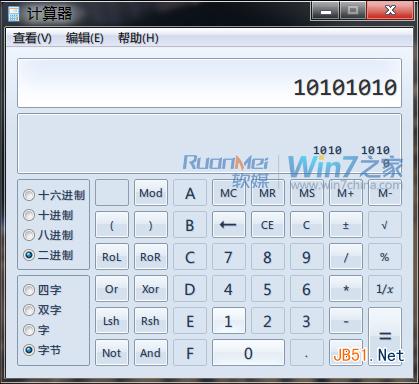This screenshot has height=384, width=419.
Task: Click the decimal point button
Action: 307,353
